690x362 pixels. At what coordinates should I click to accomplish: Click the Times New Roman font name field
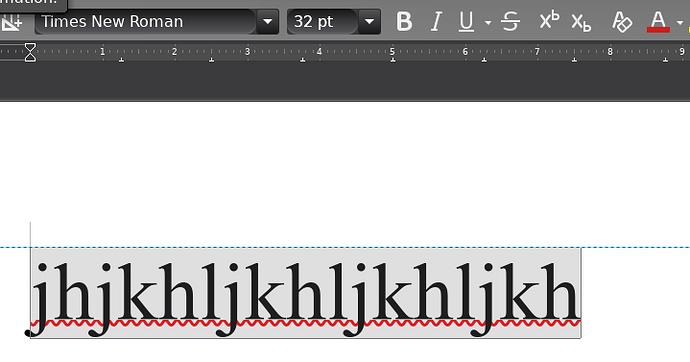coord(146,22)
